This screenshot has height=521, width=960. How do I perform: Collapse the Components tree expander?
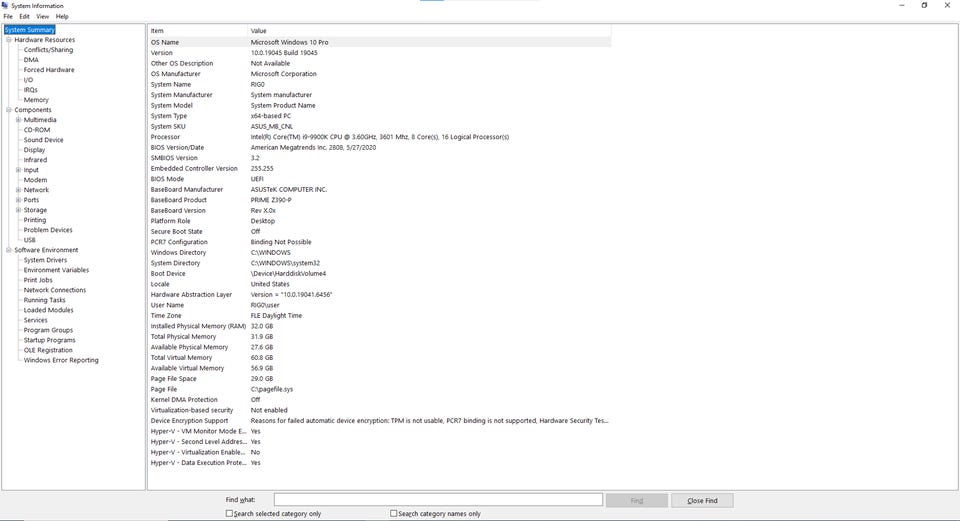9,110
